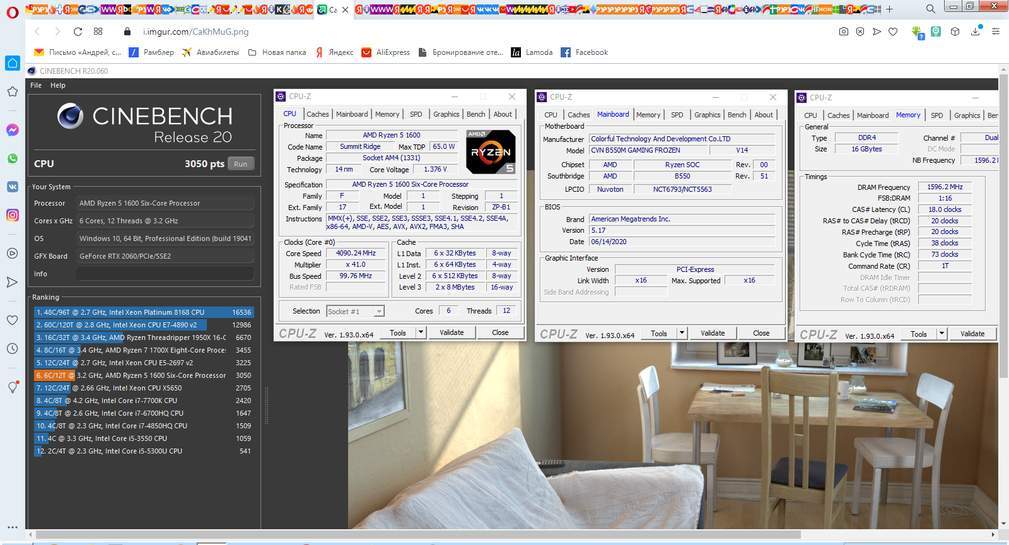Select Memory tab in first CPU-Z window

(387, 114)
